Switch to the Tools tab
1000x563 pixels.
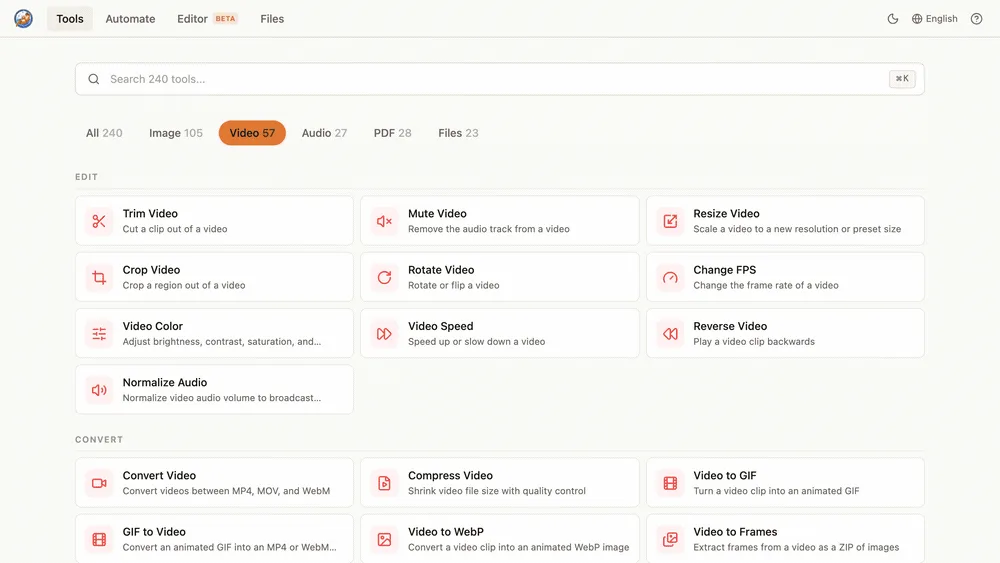[x=70, y=18]
